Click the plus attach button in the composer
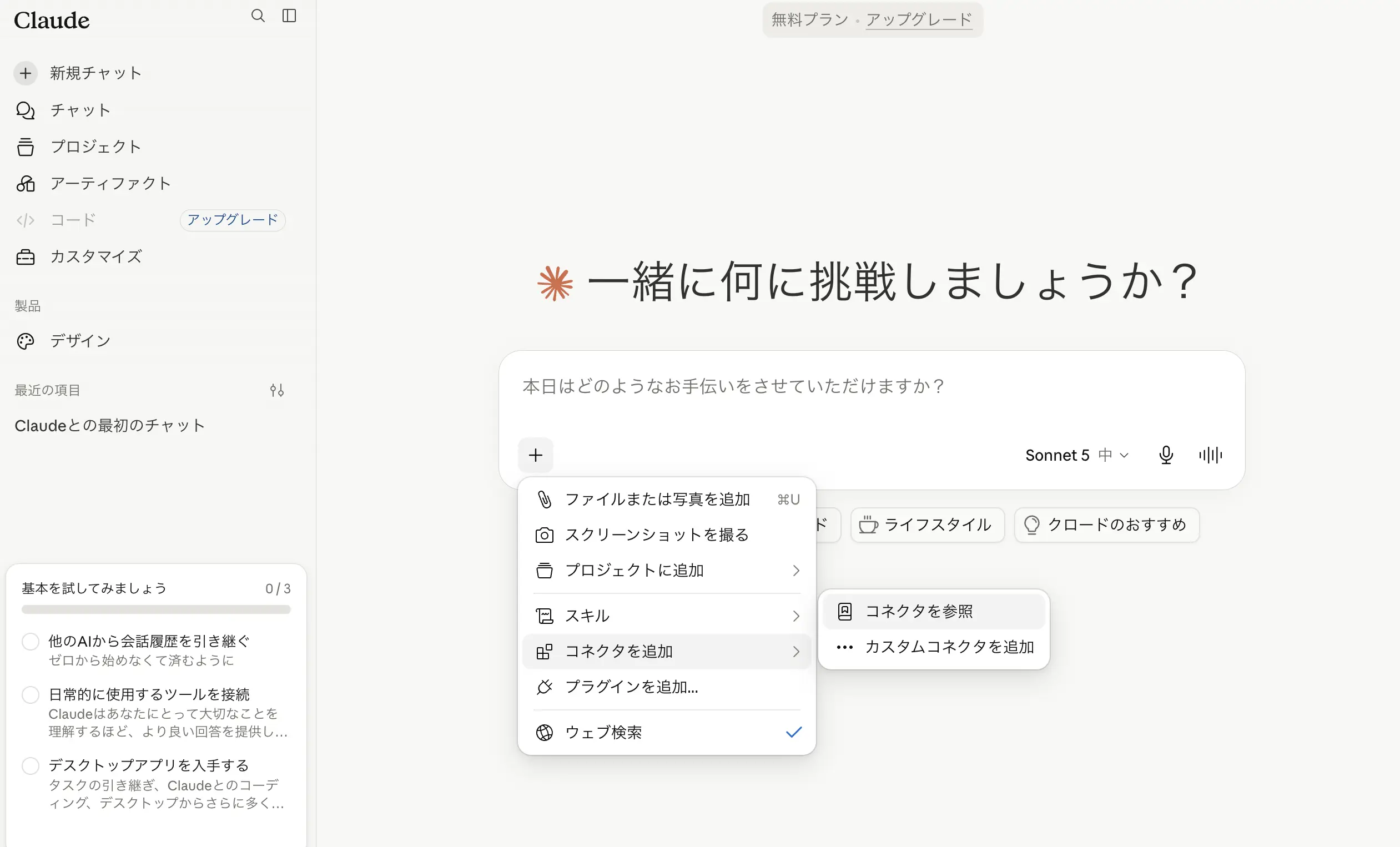This screenshot has height=847, width=1400. pyautogui.click(x=535, y=455)
